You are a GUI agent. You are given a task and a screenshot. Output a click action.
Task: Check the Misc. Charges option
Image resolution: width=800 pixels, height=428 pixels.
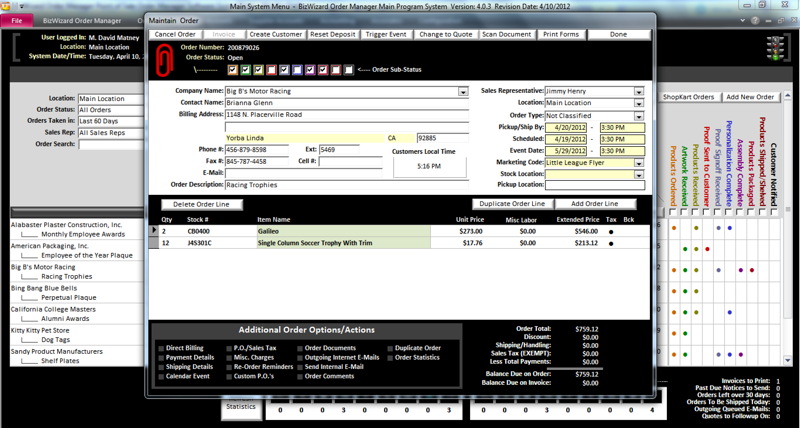click(229, 358)
